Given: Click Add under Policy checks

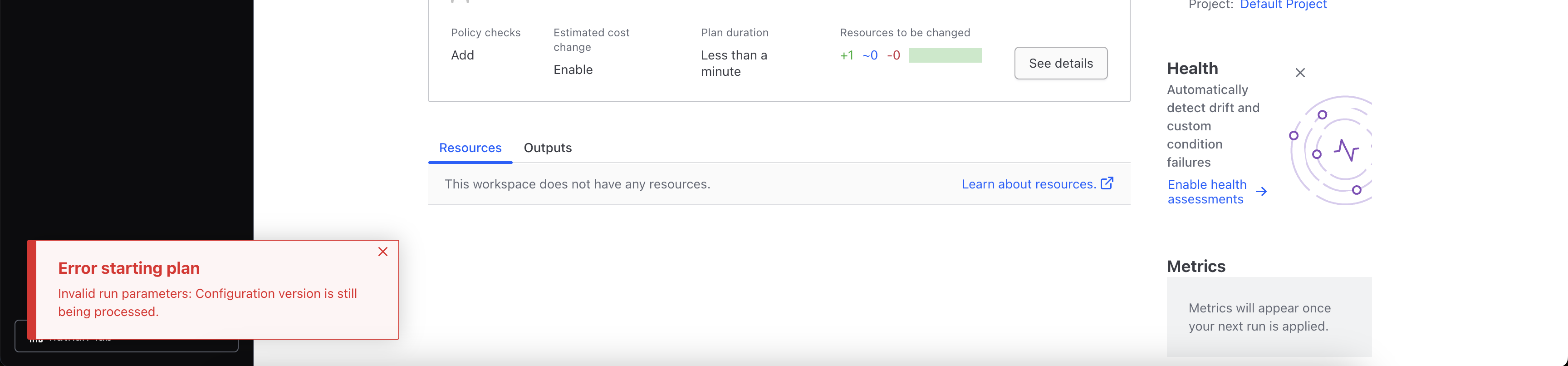Looking at the screenshot, I should click(x=462, y=55).
